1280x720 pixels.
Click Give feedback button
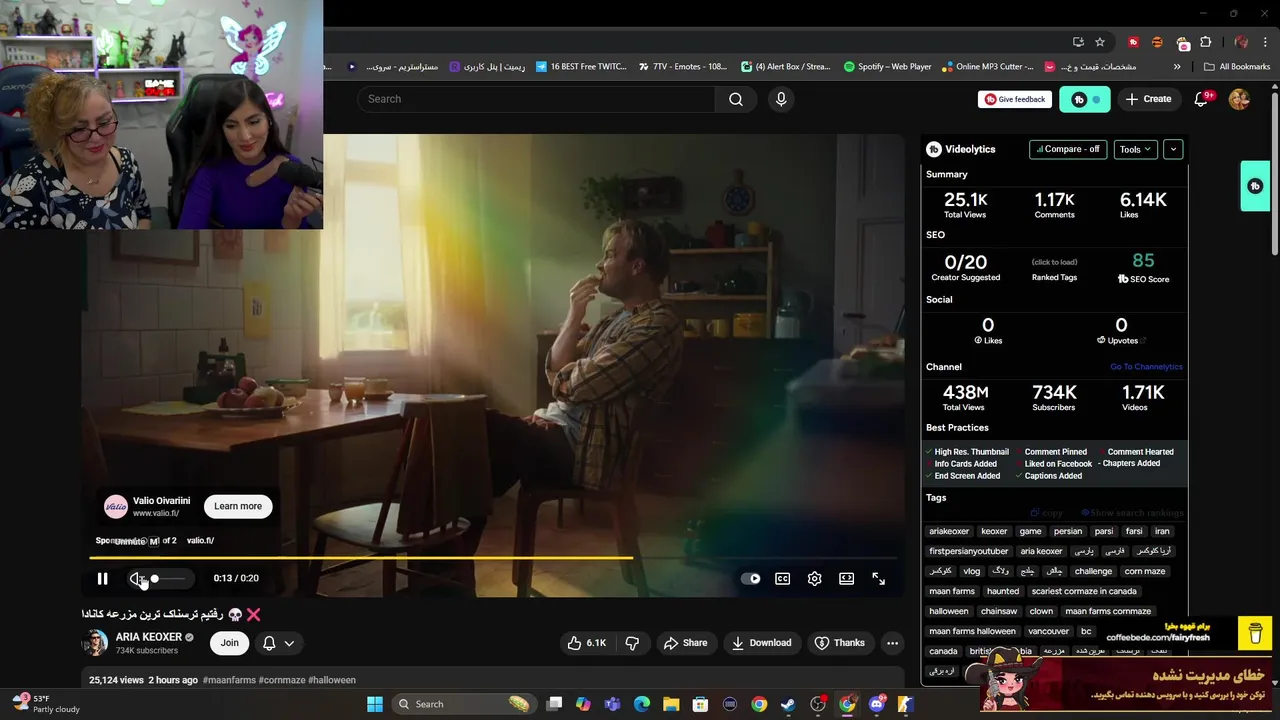1015,99
